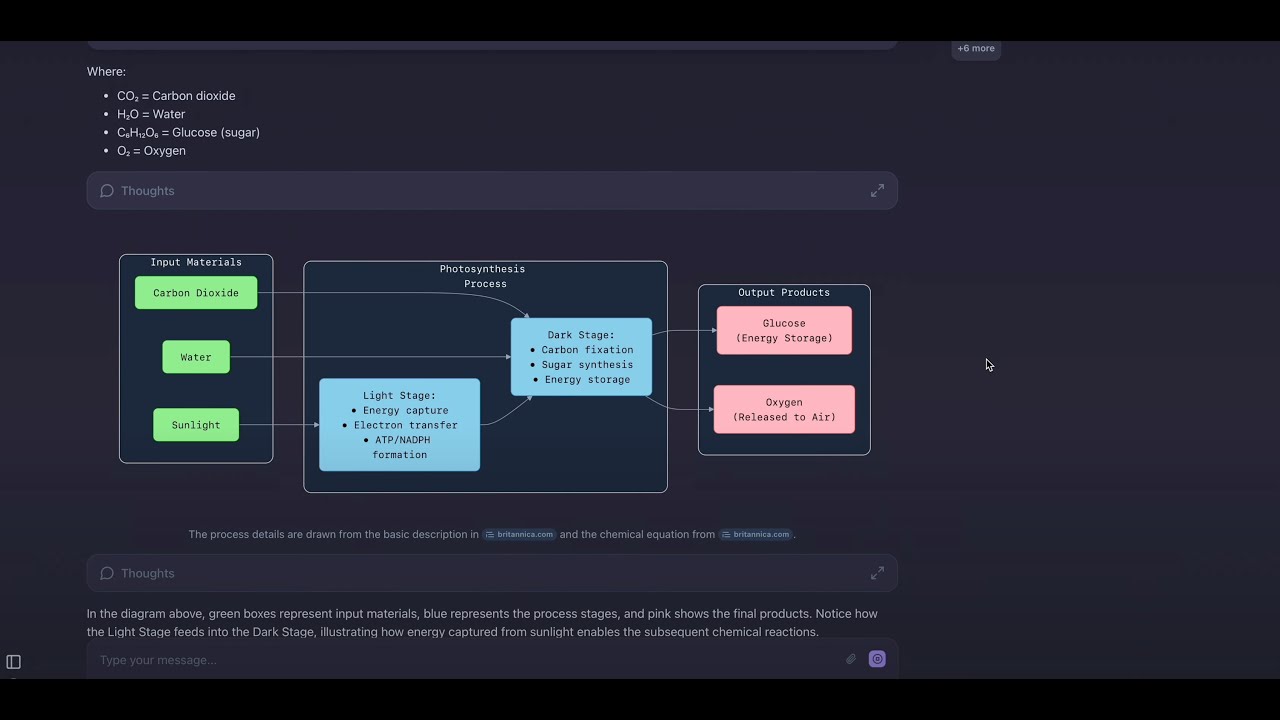
Task: Expand the lower Thoughts panel
Action: click(877, 573)
